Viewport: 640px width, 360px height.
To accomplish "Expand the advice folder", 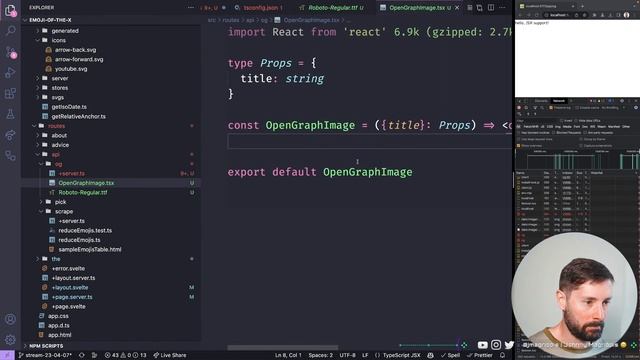I will point(60,145).
